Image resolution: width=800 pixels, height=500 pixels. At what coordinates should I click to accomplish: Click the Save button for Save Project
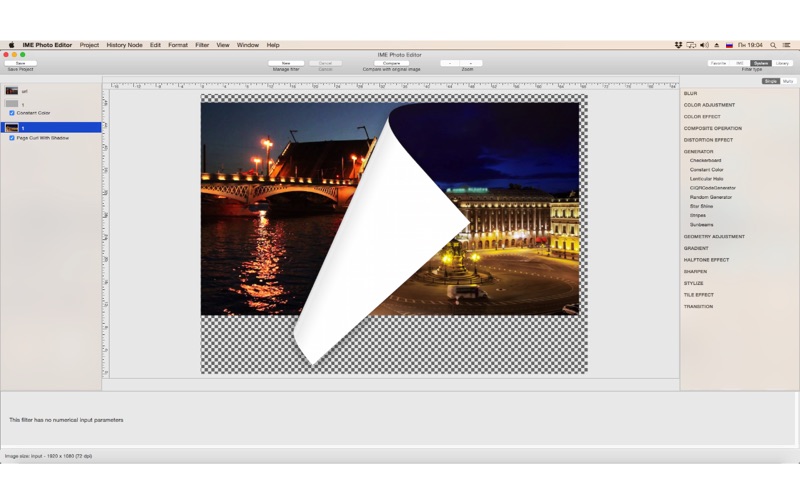[x=20, y=63]
